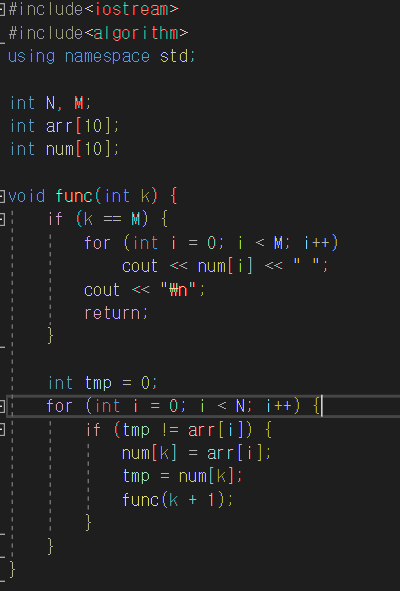Screen dimensions: 400x591
Task: Collapse the void func(int k) function
Action: [x=2, y=196]
